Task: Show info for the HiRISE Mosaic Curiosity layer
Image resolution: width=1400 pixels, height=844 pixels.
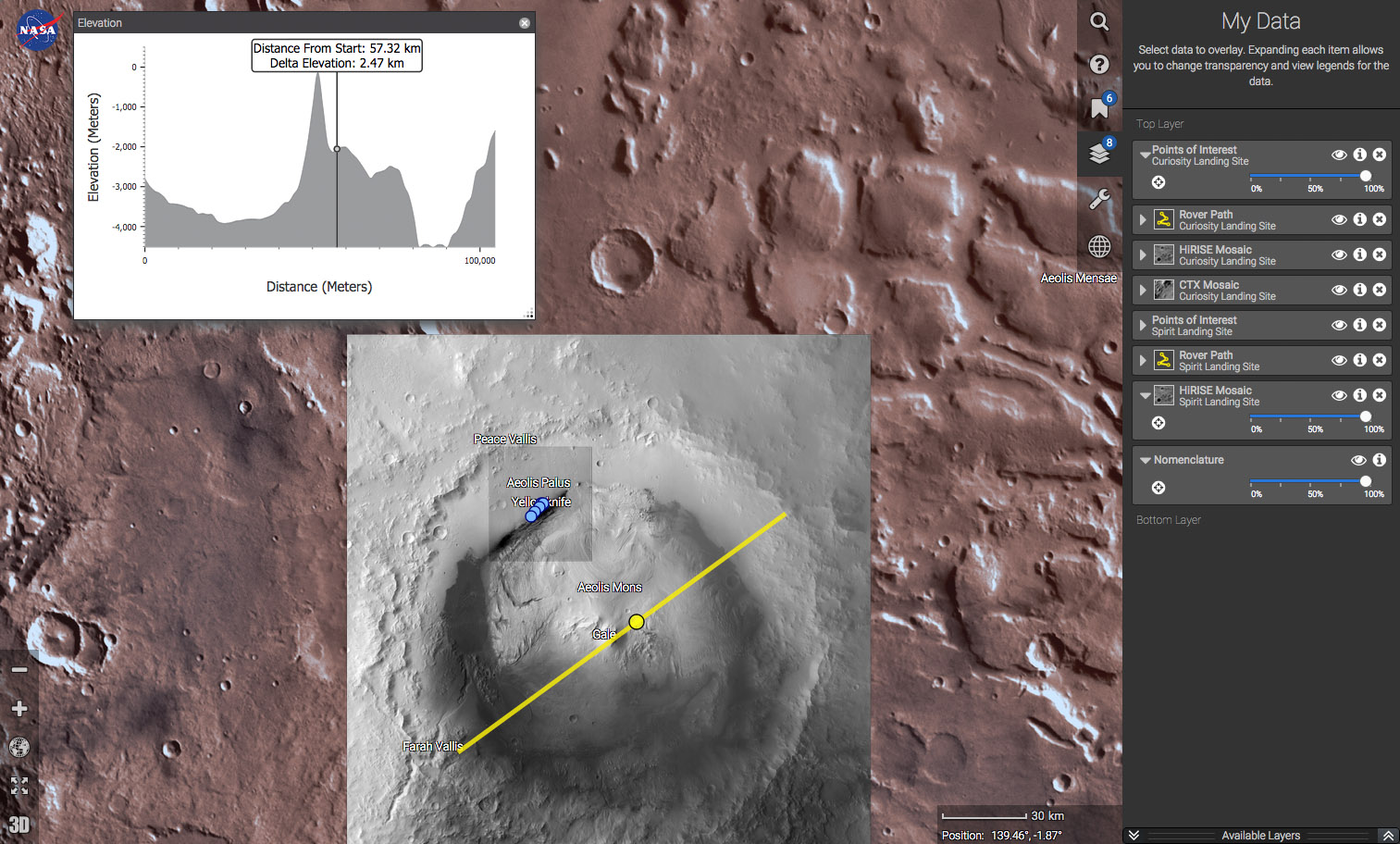Action: 1359,254
